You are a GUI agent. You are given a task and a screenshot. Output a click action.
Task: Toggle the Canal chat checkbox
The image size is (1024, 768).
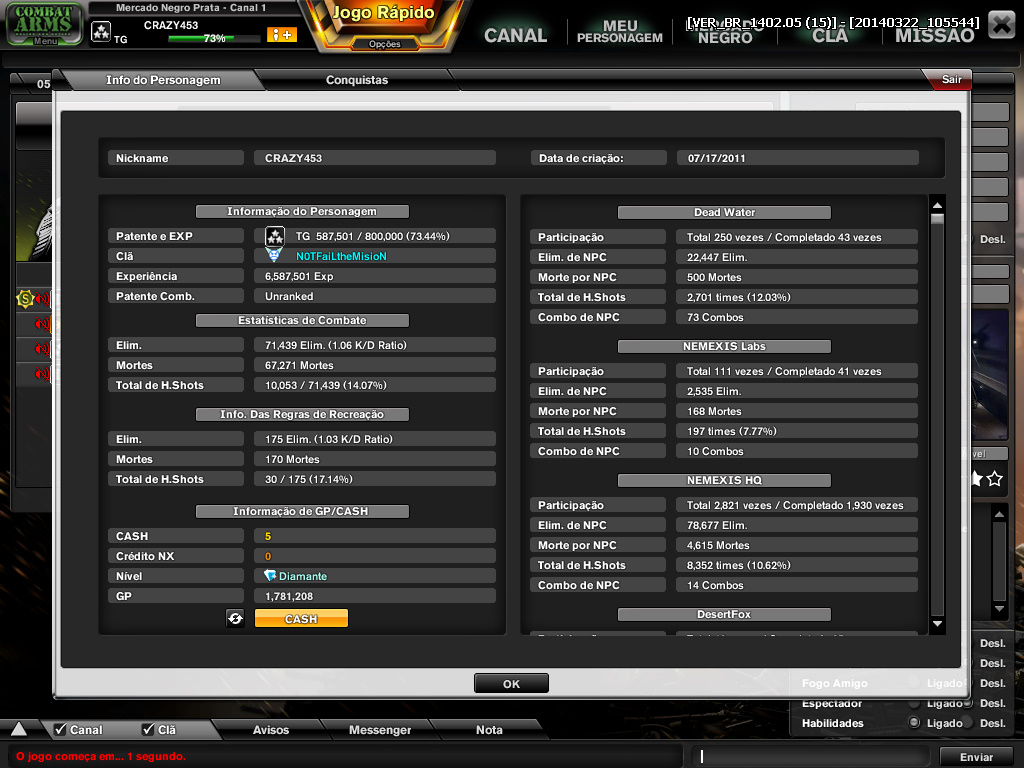pos(60,729)
